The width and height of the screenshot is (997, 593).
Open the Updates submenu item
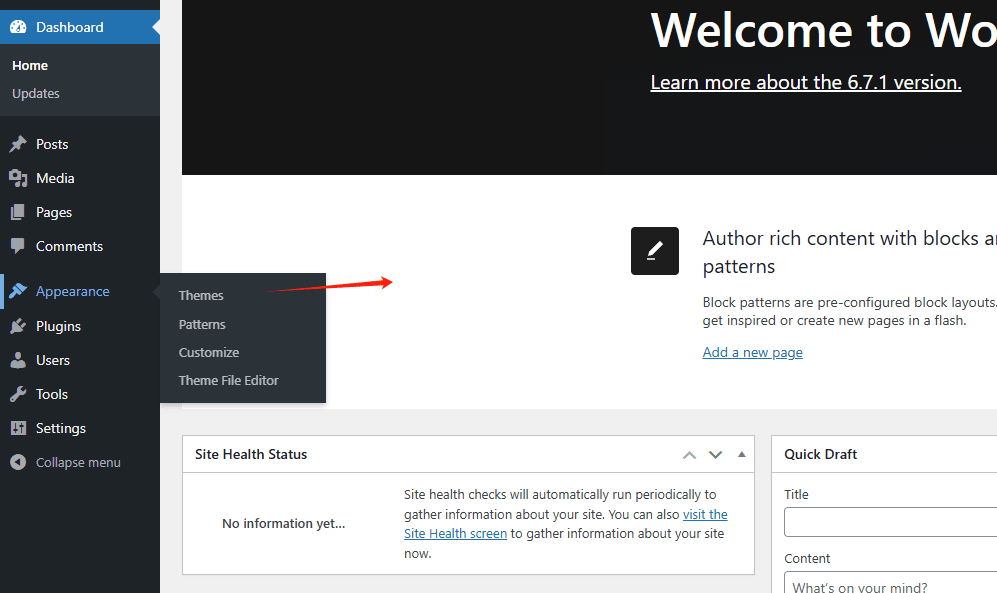pyautogui.click(x=36, y=93)
